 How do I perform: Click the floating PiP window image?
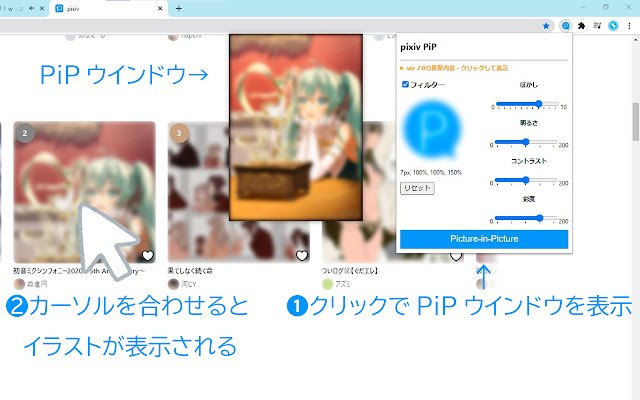296,127
